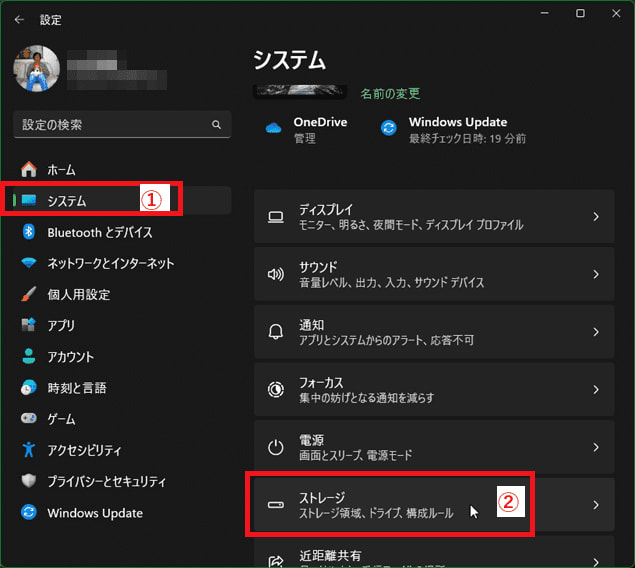Expand the Storage settings chevron
Image resolution: width=635 pixels, height=568 pixels.
(595, 505)
